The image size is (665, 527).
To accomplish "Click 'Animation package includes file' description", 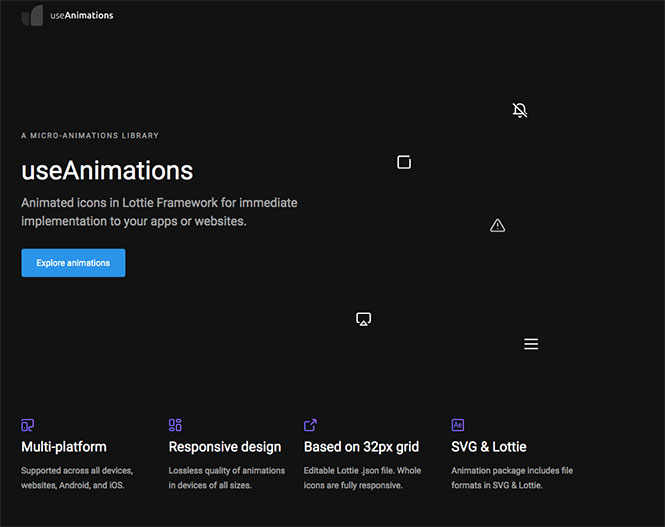I will [x=512, y=478].
